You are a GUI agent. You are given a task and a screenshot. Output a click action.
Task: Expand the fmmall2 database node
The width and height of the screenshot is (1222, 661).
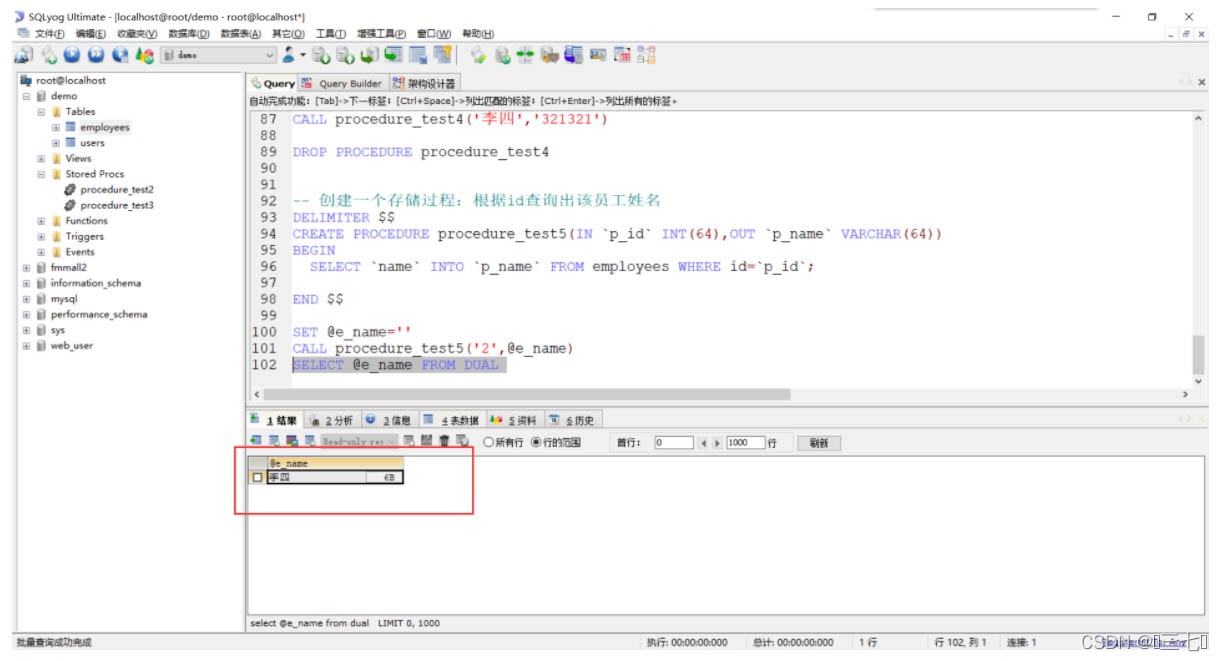pyautogui.click(x=26, y=268)
